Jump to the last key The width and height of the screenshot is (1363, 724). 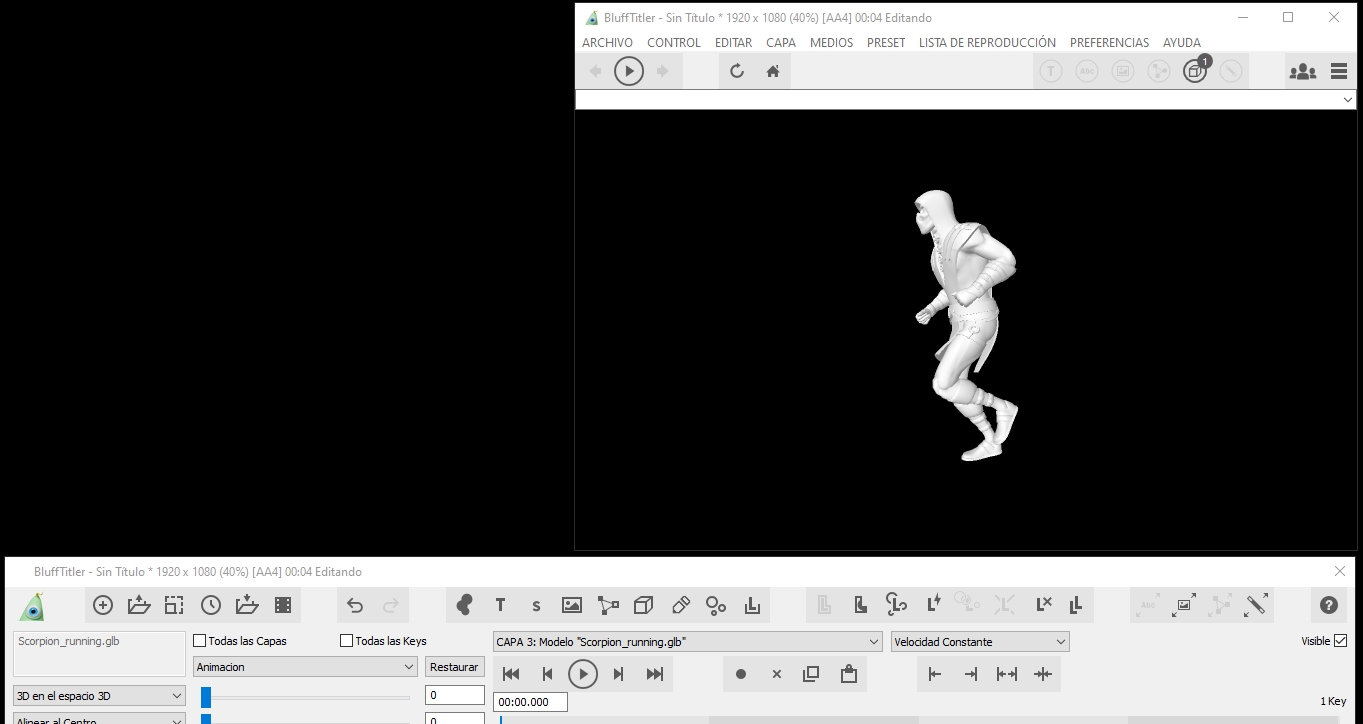(655, 674)
